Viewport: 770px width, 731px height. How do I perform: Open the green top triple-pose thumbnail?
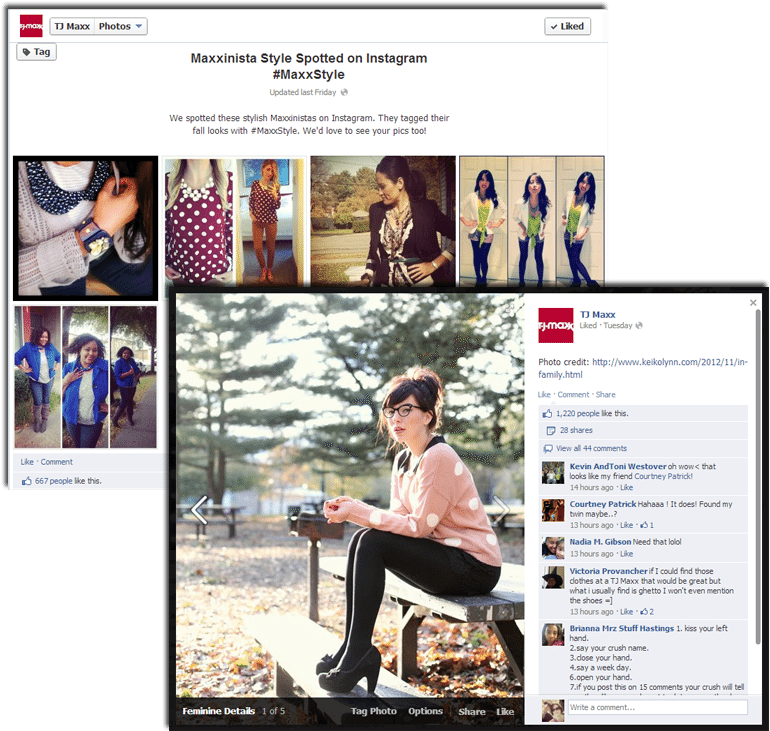pos(532,221)
